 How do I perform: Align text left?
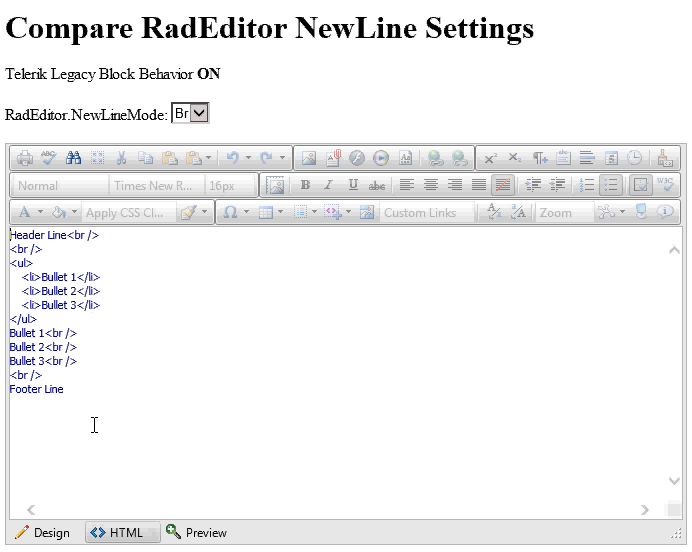tap(406, 185)
